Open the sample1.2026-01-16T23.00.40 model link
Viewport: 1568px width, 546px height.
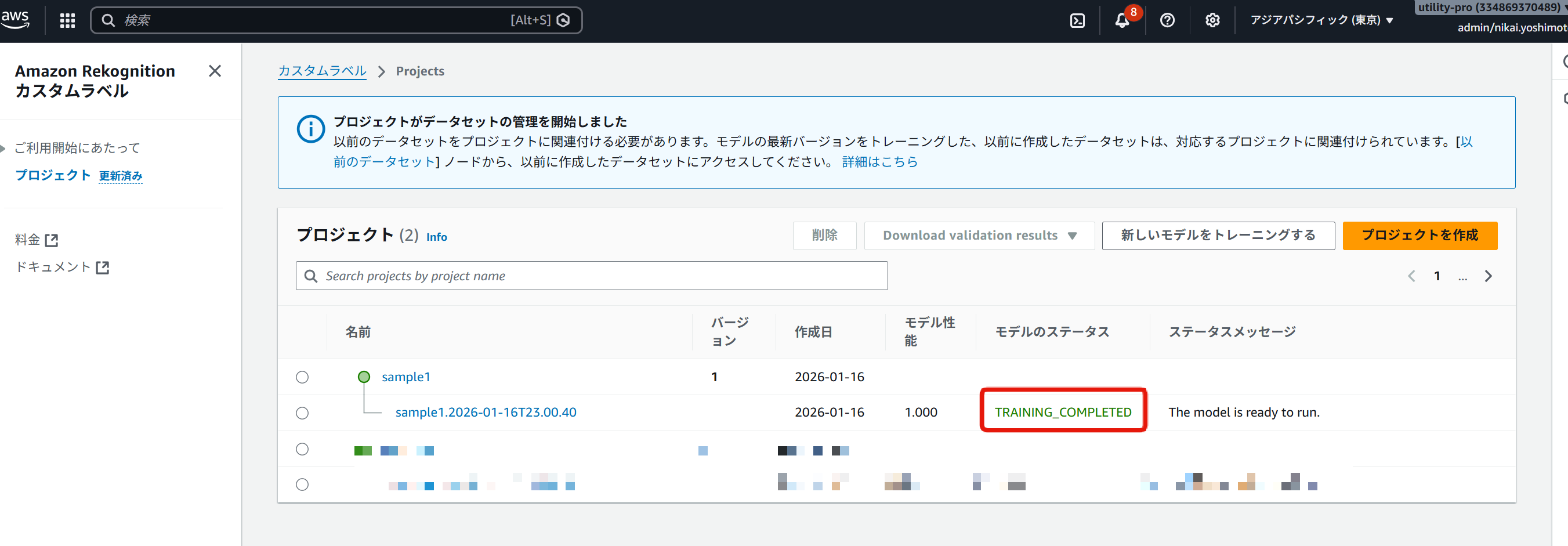tap(486, 413)
